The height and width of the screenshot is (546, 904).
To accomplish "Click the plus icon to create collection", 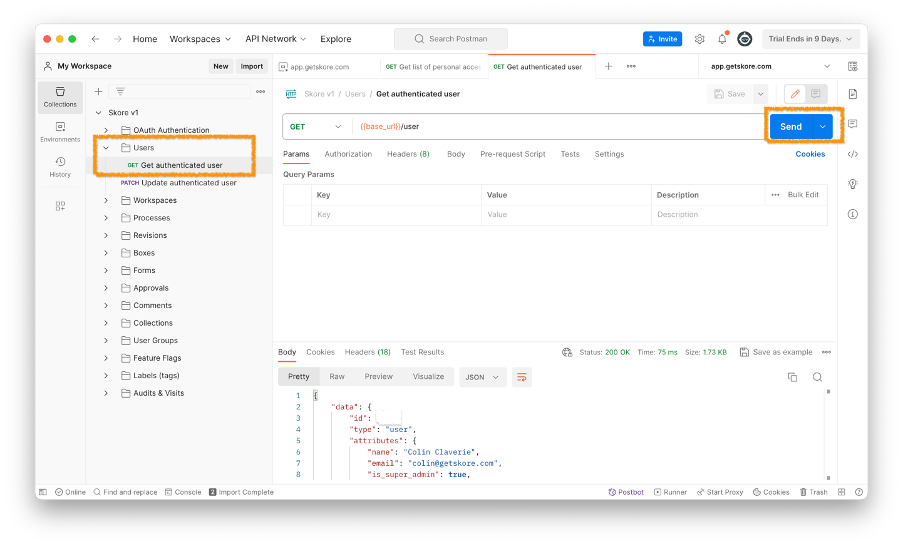I will point(99,92).
